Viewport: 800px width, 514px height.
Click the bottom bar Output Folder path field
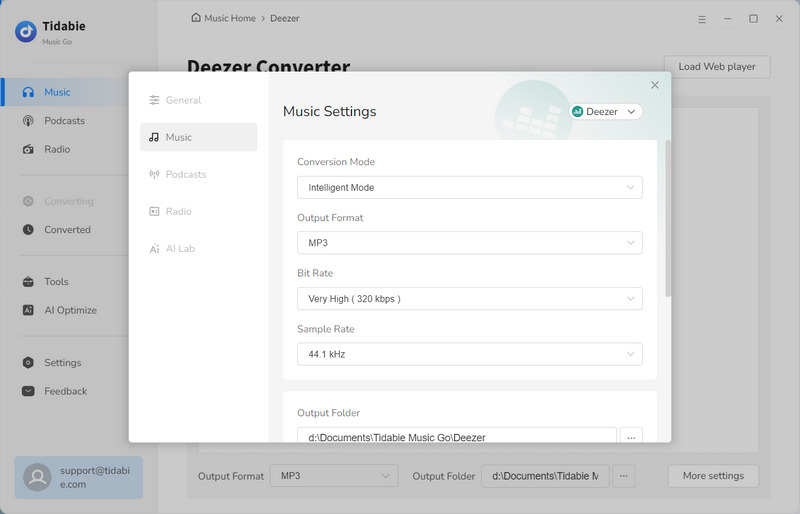click(545, 476)
